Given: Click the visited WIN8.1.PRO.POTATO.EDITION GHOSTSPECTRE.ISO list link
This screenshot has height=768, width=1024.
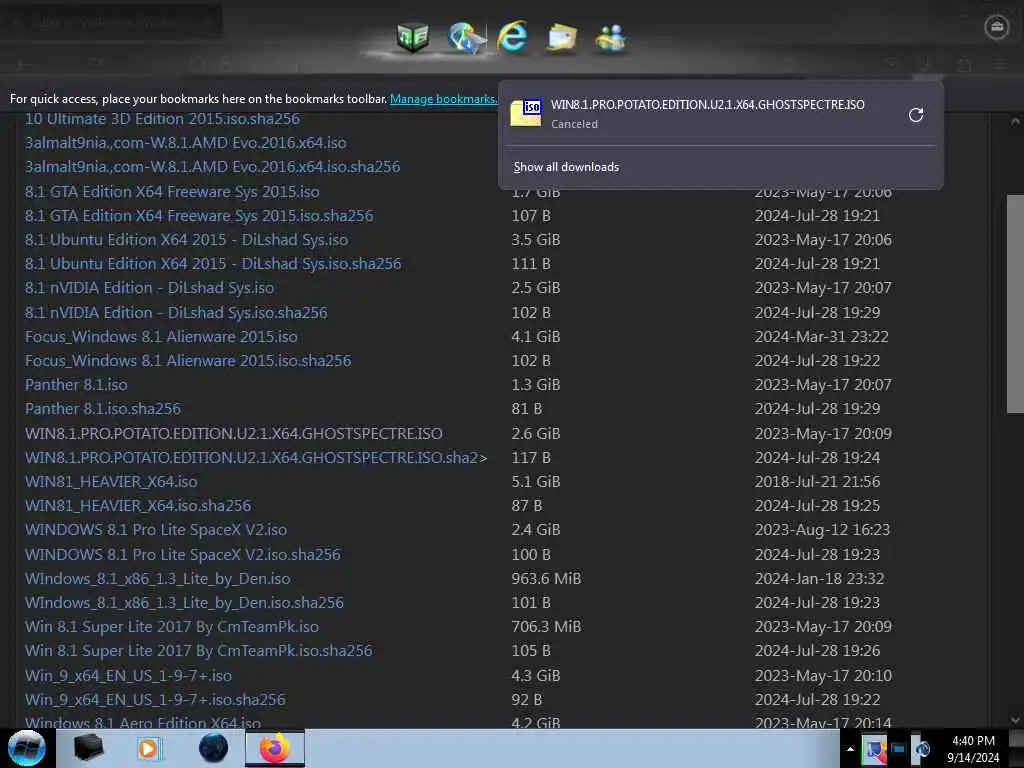Looking at the screenshot, I should [x=234, y=434].
